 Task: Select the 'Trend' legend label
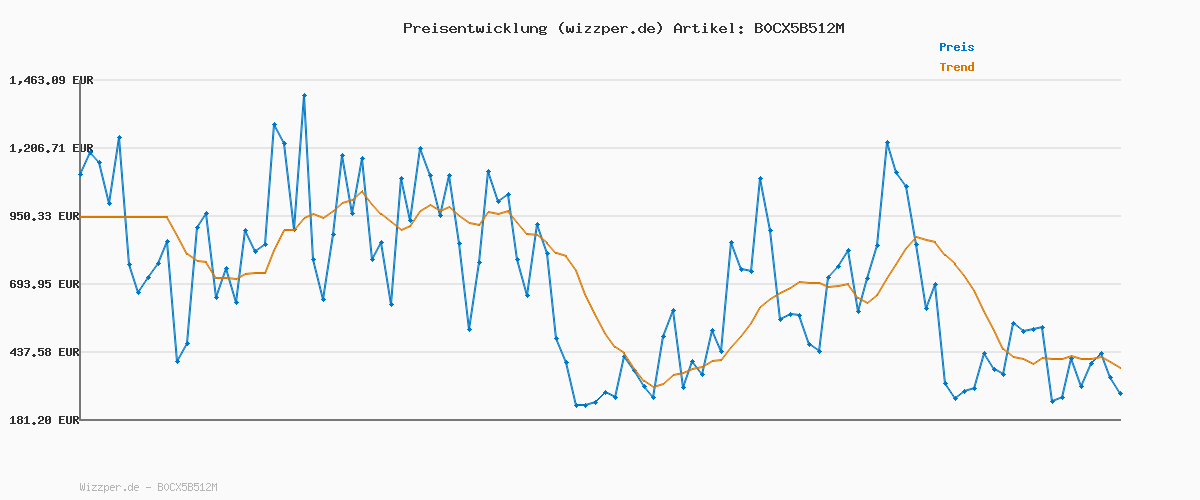pyautogui.click(x=956, y=68)
